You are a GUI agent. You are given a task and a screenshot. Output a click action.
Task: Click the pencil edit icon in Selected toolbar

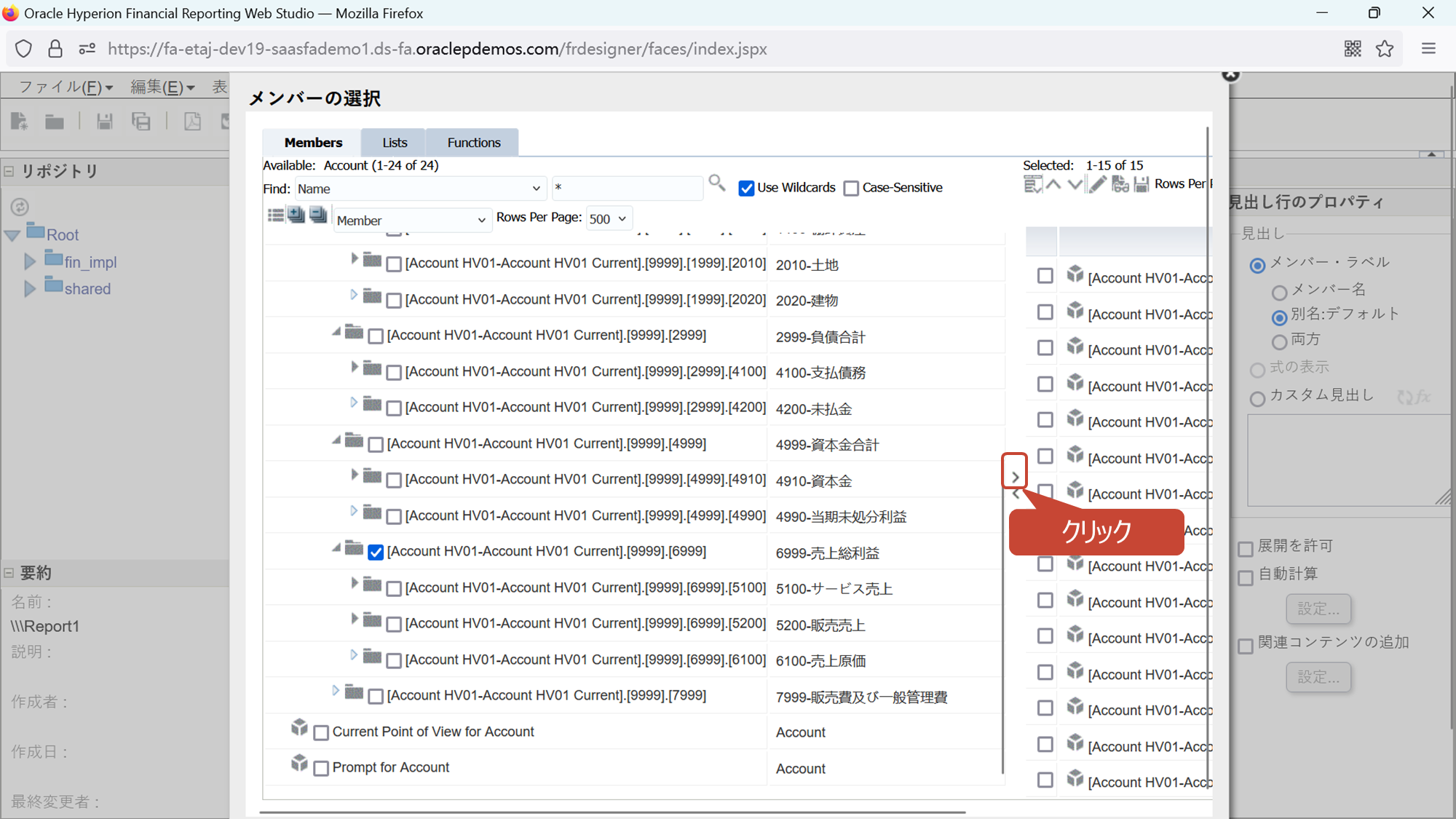pyautogui.click(x=1097, y=184)
